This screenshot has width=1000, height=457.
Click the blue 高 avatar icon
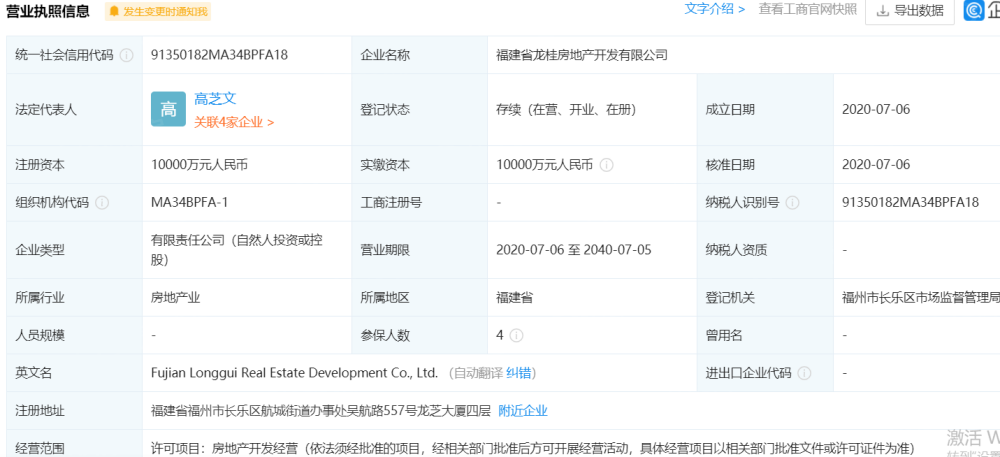tap(168, 109)
